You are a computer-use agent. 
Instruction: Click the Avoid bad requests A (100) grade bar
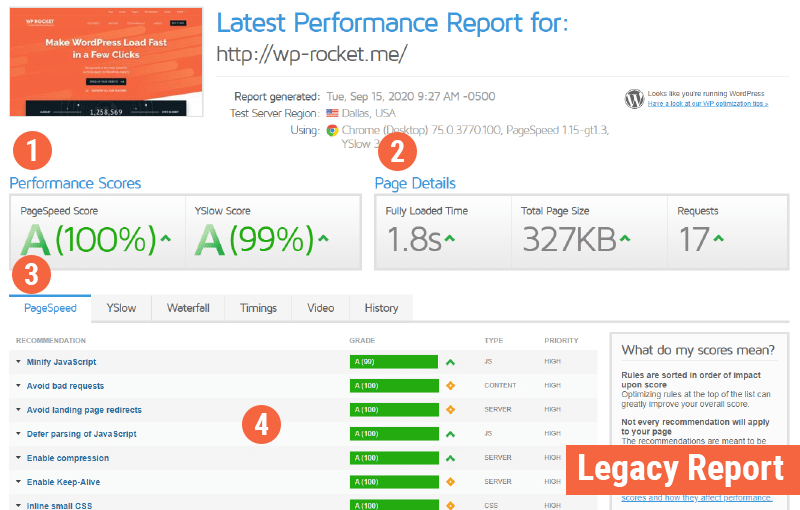pos(394,386)
